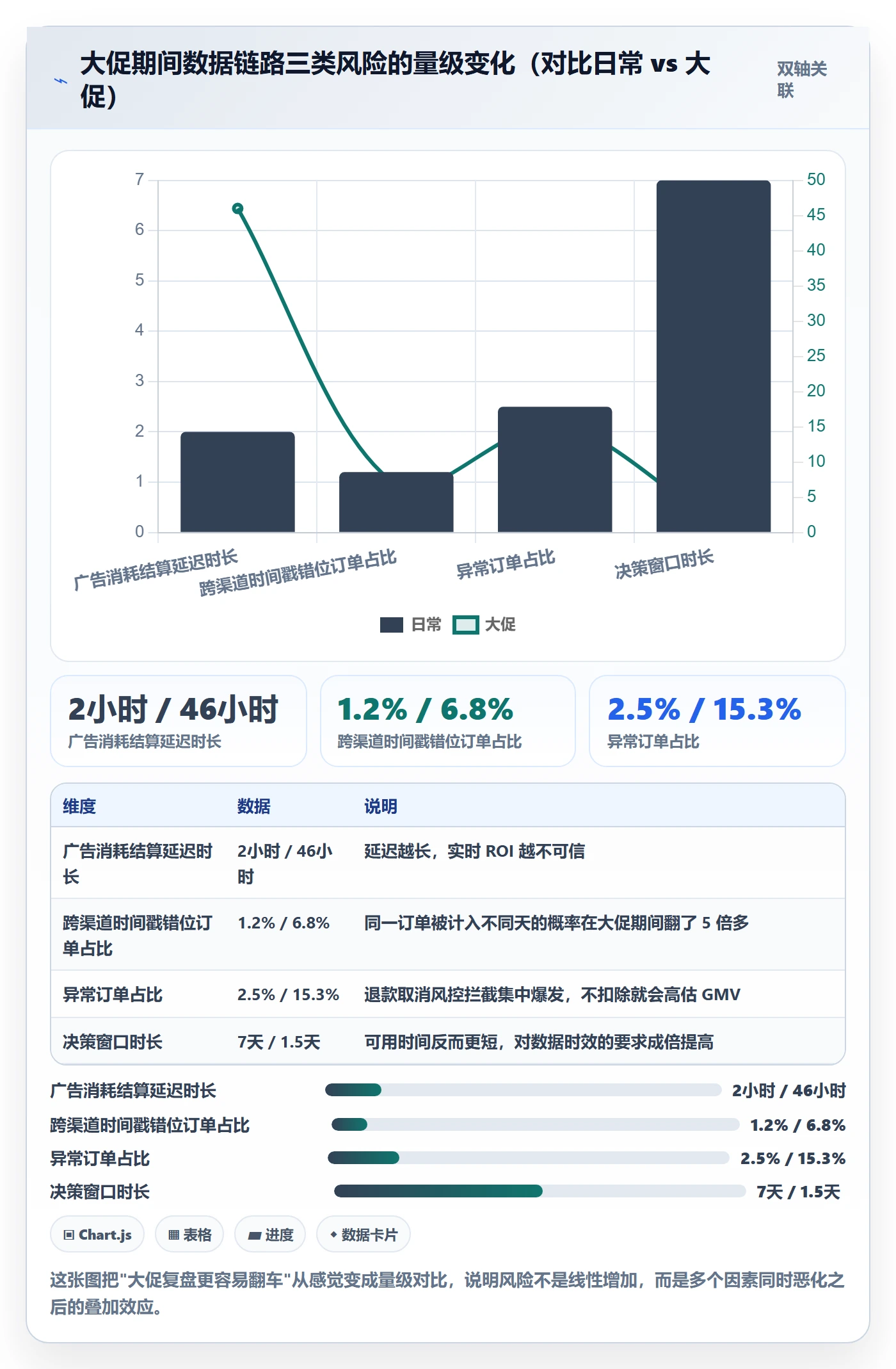Click the 1.2% / 6.8% data card
Screen dimensions: 896x1369
(448, 721)
